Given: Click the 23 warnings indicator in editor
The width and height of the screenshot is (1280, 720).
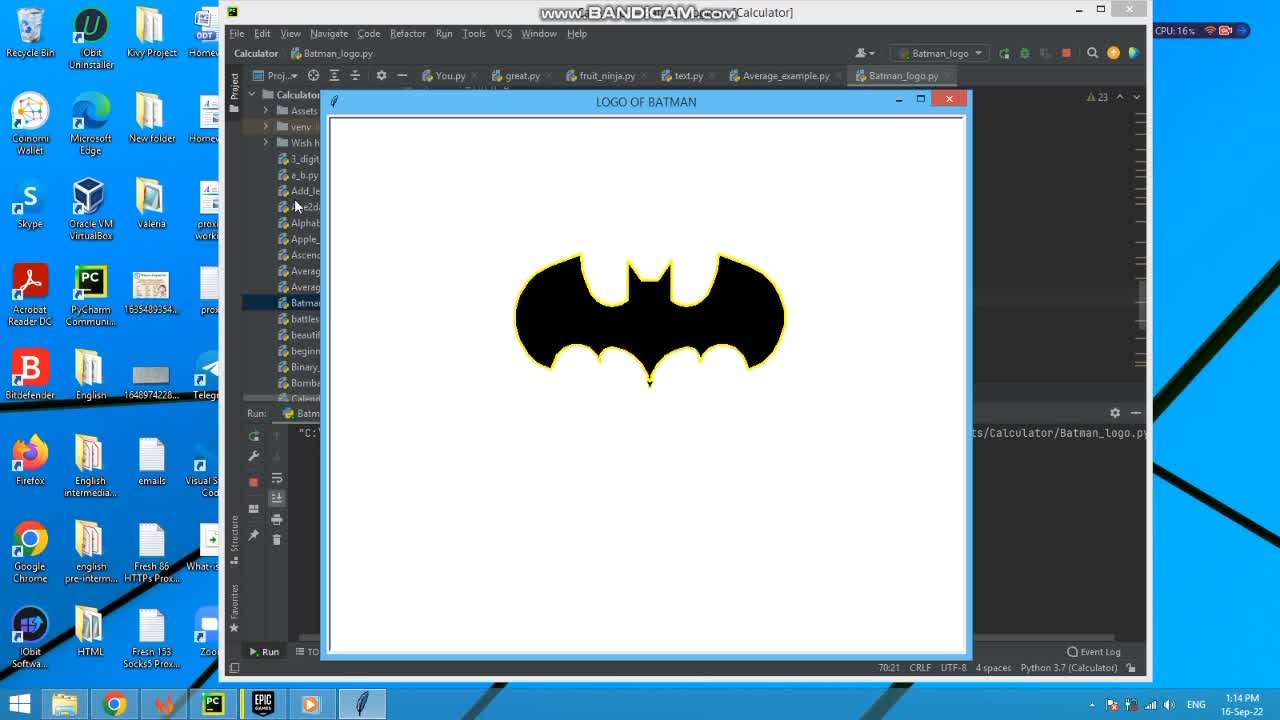Looking at the screenshot, I should (x=1097, y=97).
